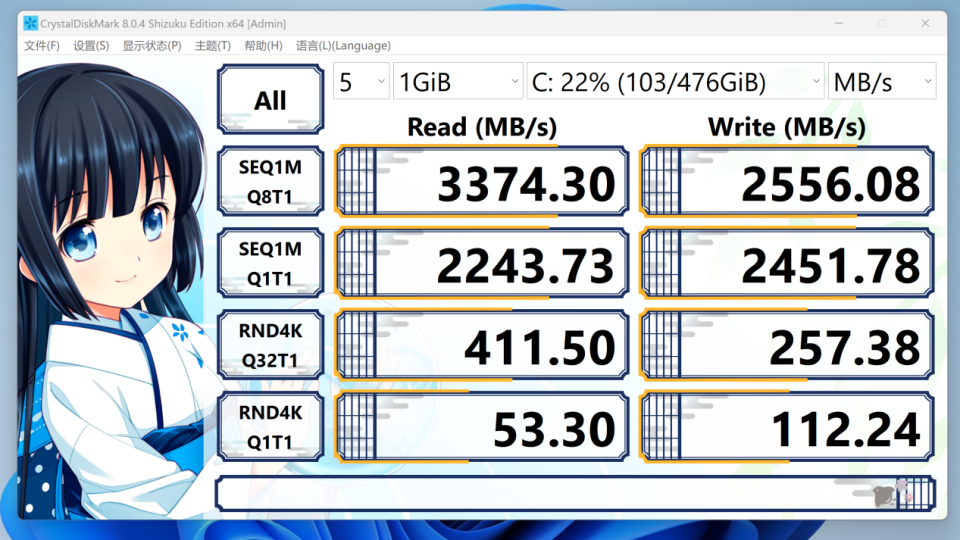Click the 53.30 random read result
960x540 pixels.
tap(482, 427)
